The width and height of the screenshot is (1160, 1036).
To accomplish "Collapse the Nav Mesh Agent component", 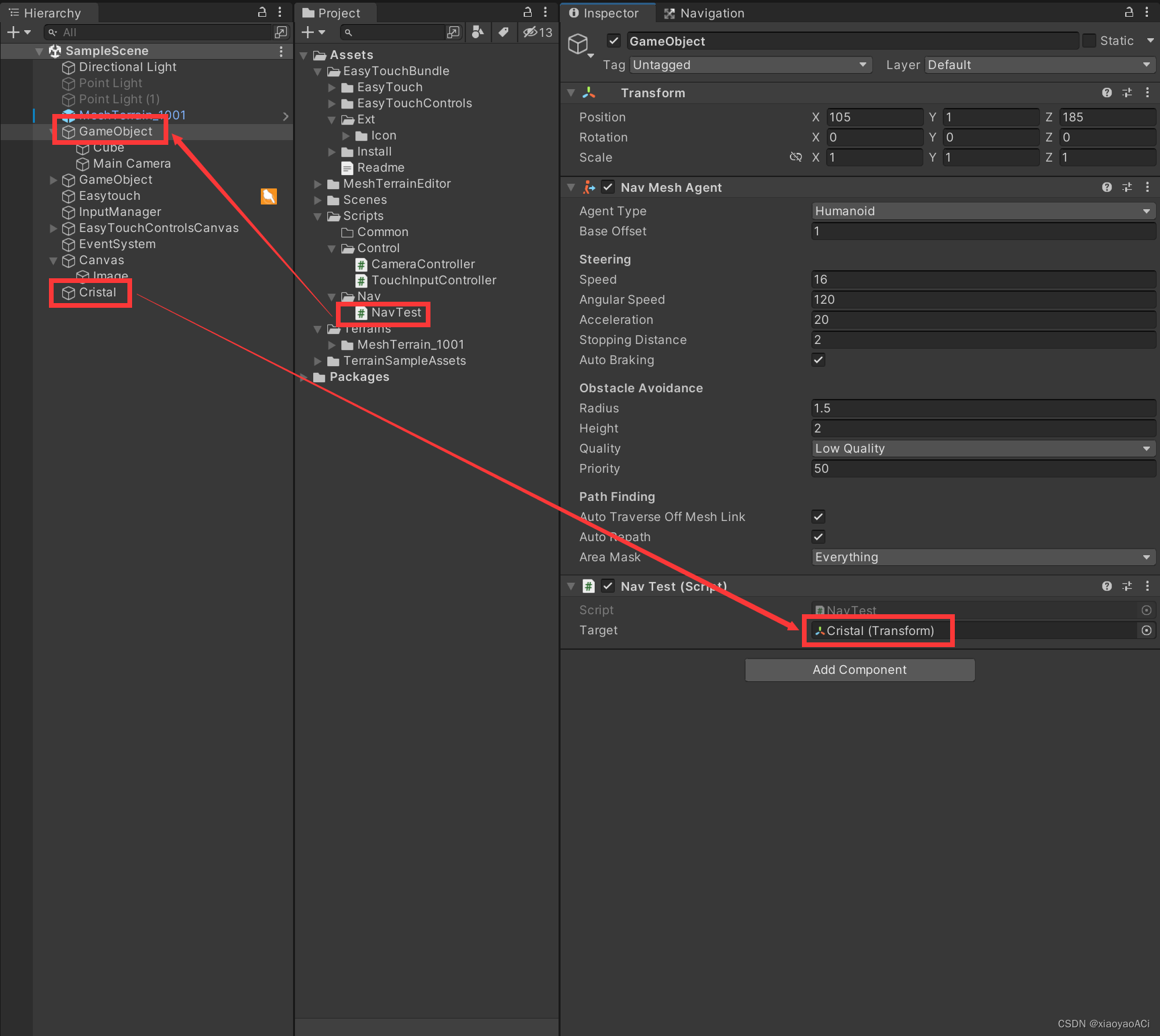I will 571,187.
